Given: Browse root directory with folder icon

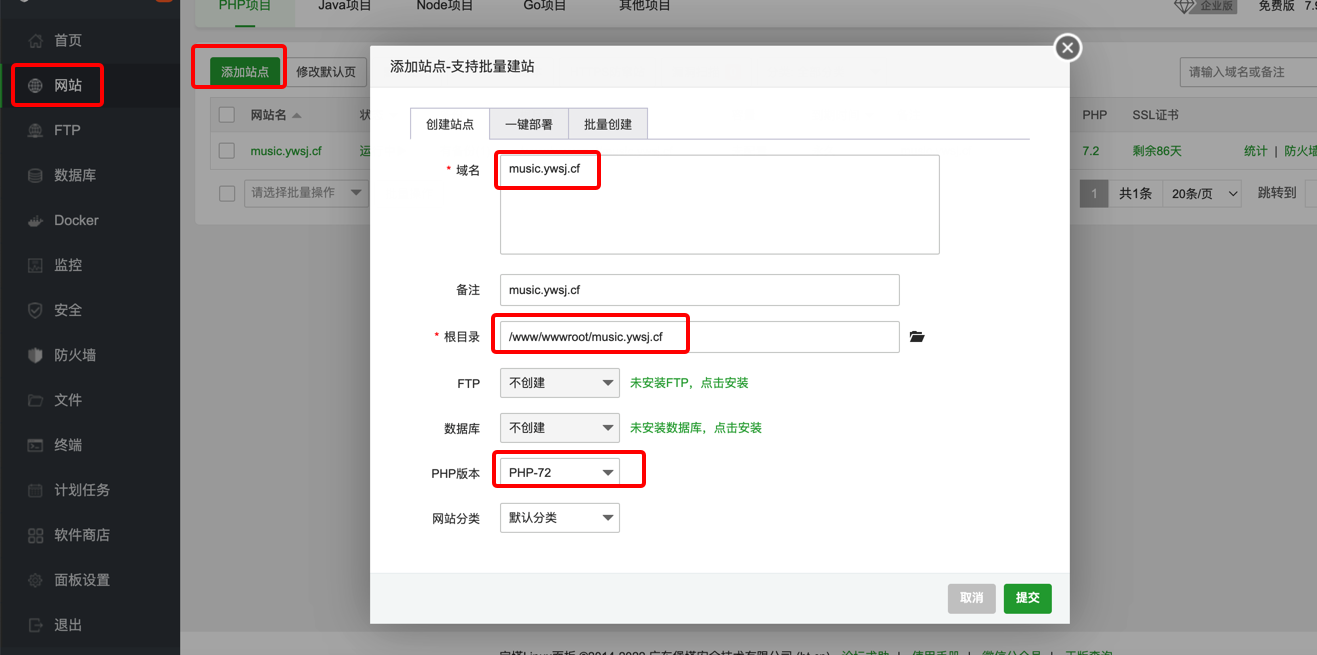Looking at the screenshot, I should 917,337.
